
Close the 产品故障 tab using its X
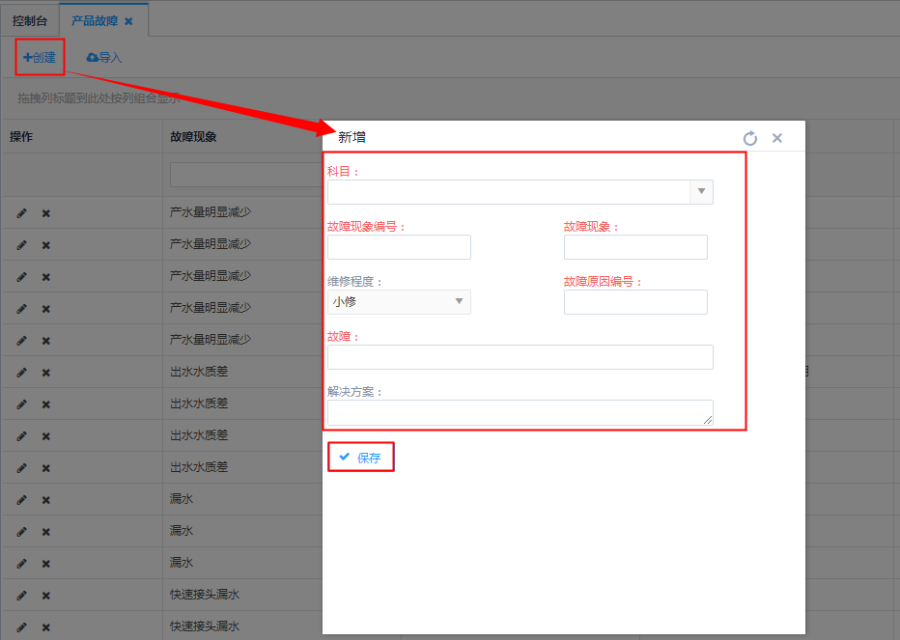[x=128, y=21]
